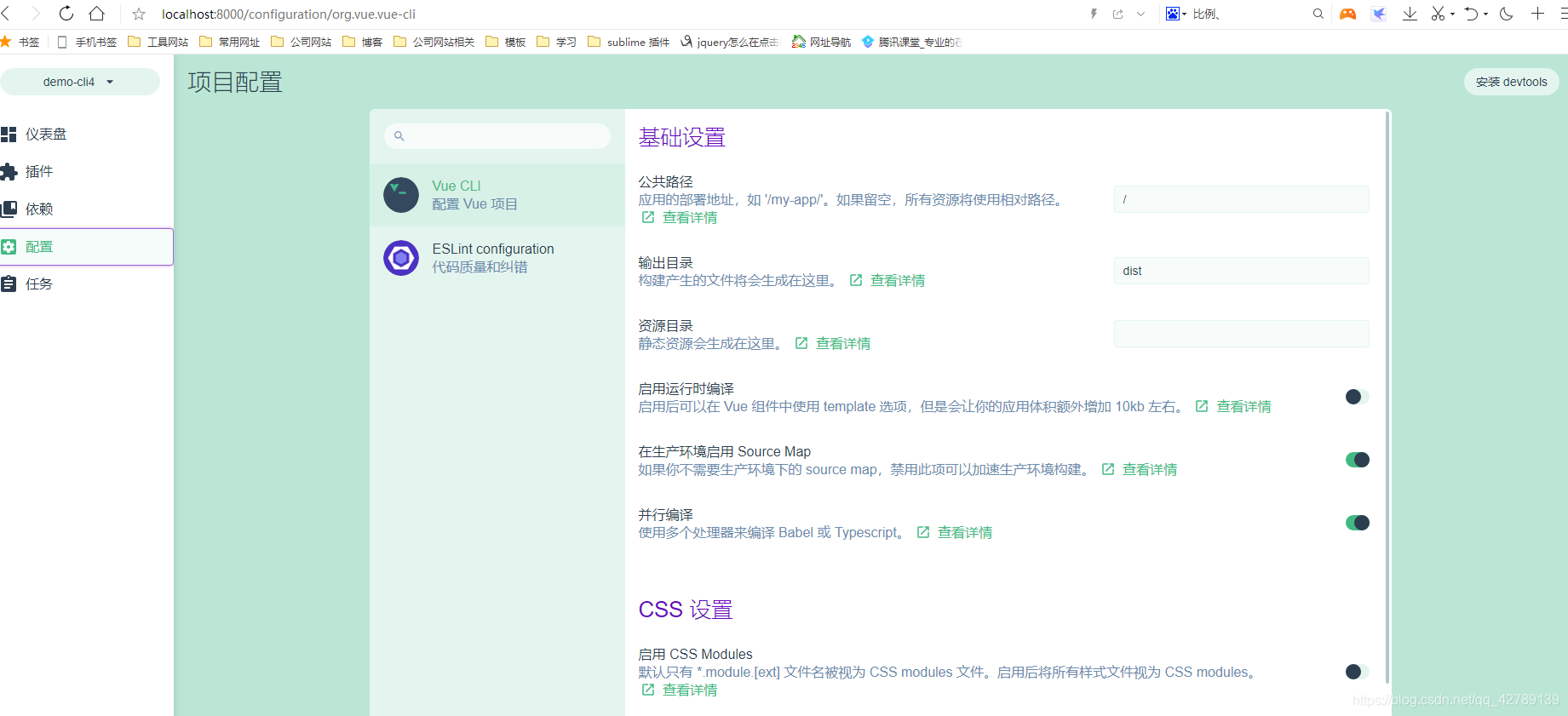Click the share icon in address bar
Viewport: 1568px width, 716px height.
pos(1117,14)
